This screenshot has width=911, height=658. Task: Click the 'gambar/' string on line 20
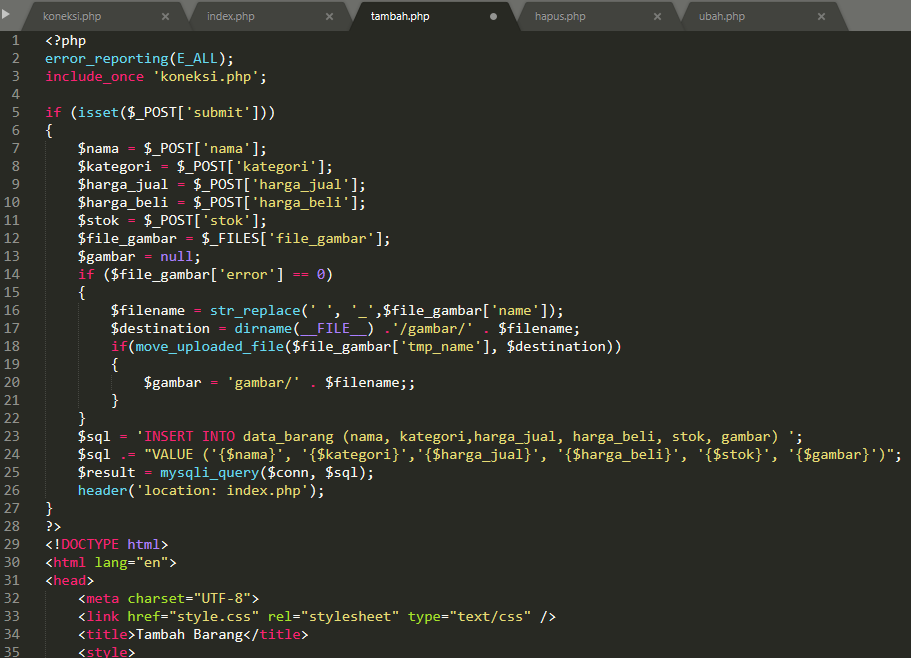(x=263, y=383)
